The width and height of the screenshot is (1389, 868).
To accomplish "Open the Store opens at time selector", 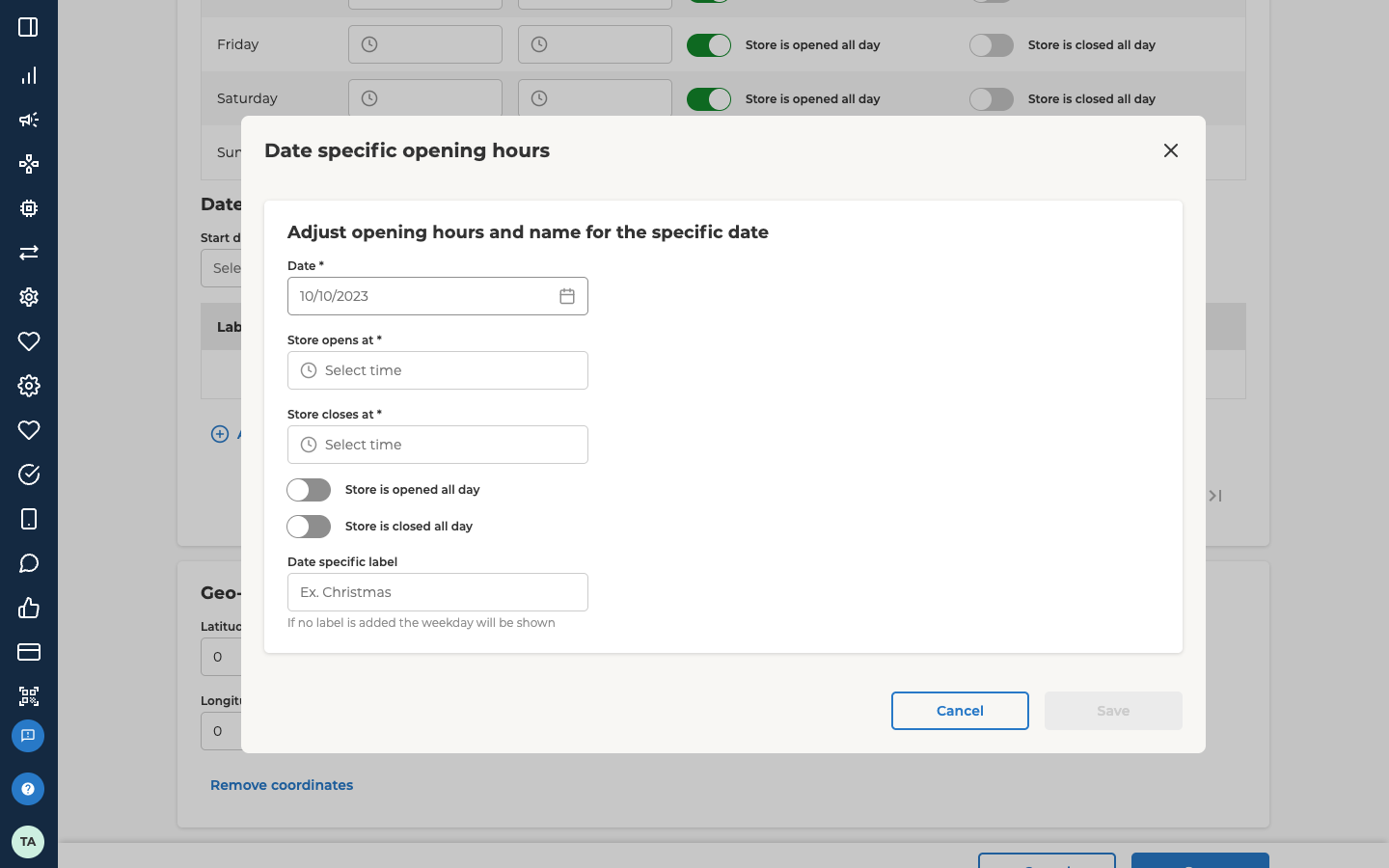I will point(438,370).
